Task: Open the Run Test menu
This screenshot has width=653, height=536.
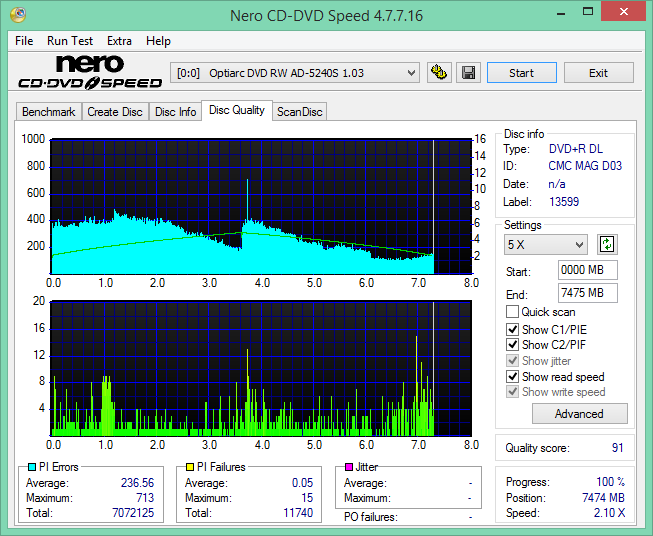Action: pos(70,41)
